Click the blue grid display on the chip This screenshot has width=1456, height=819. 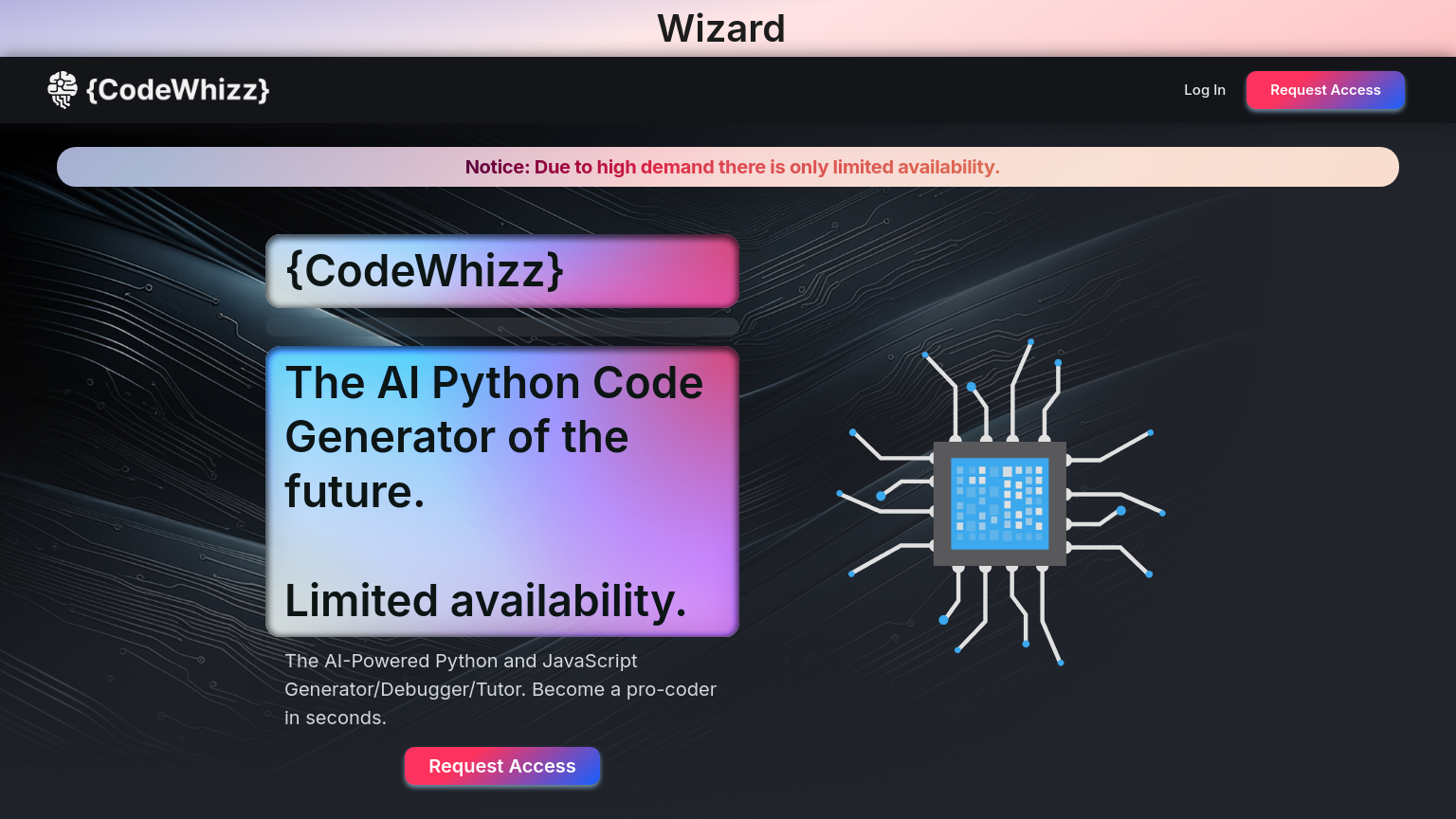(998, 502)
